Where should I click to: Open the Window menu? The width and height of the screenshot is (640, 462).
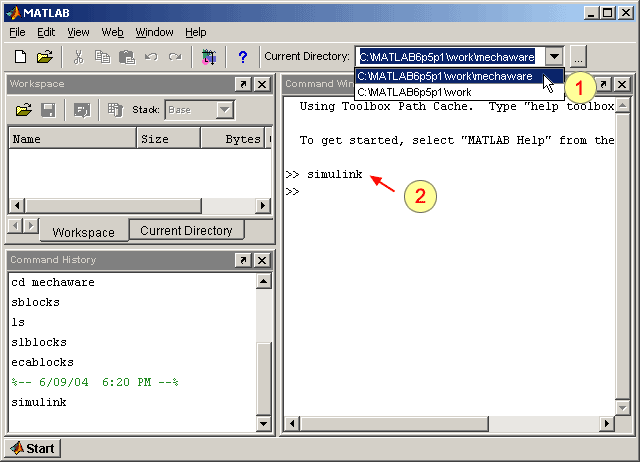(x=154, y=32)
